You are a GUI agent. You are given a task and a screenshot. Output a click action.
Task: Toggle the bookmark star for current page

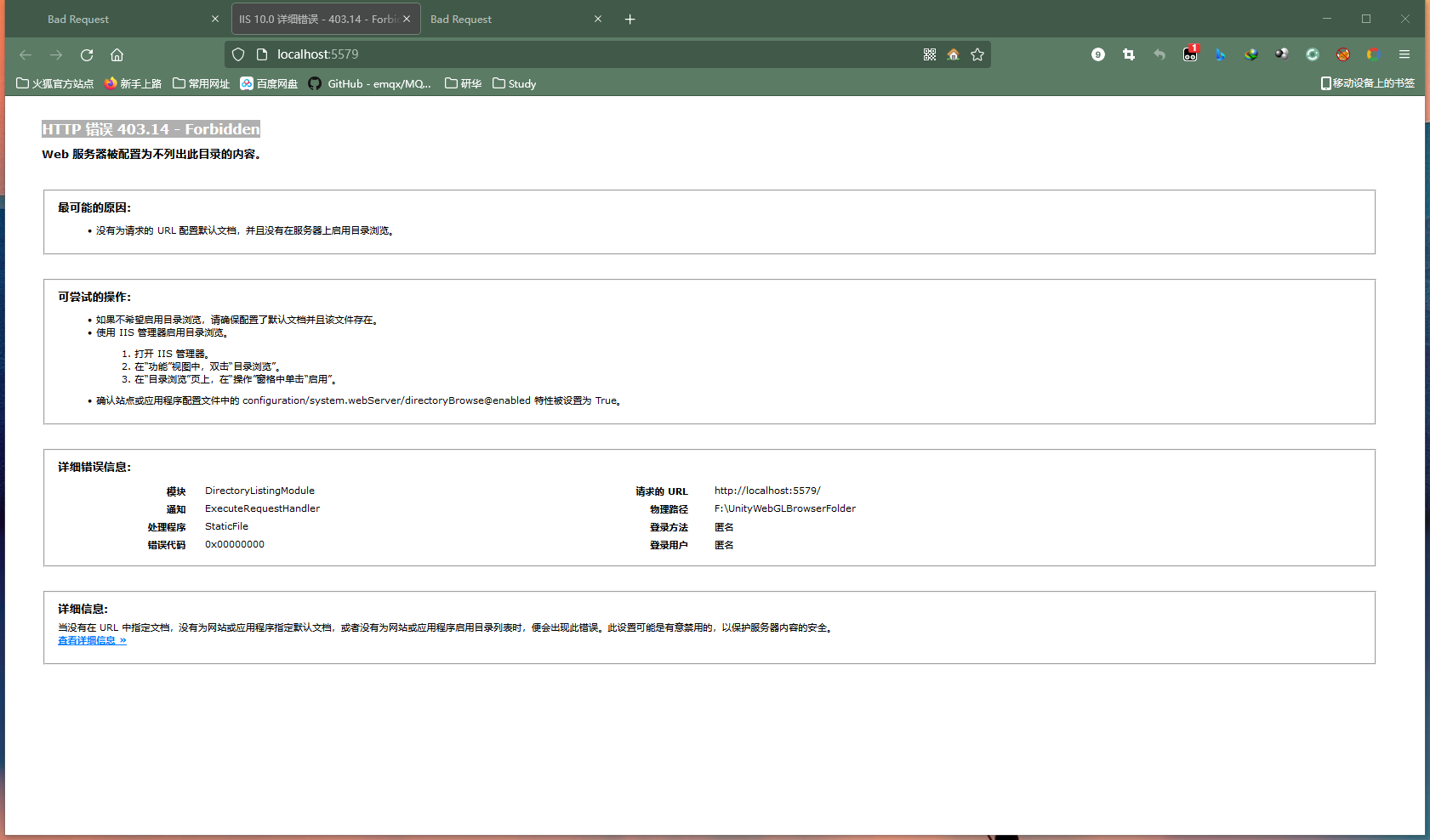pyautogui.click(x=977, y=54)
